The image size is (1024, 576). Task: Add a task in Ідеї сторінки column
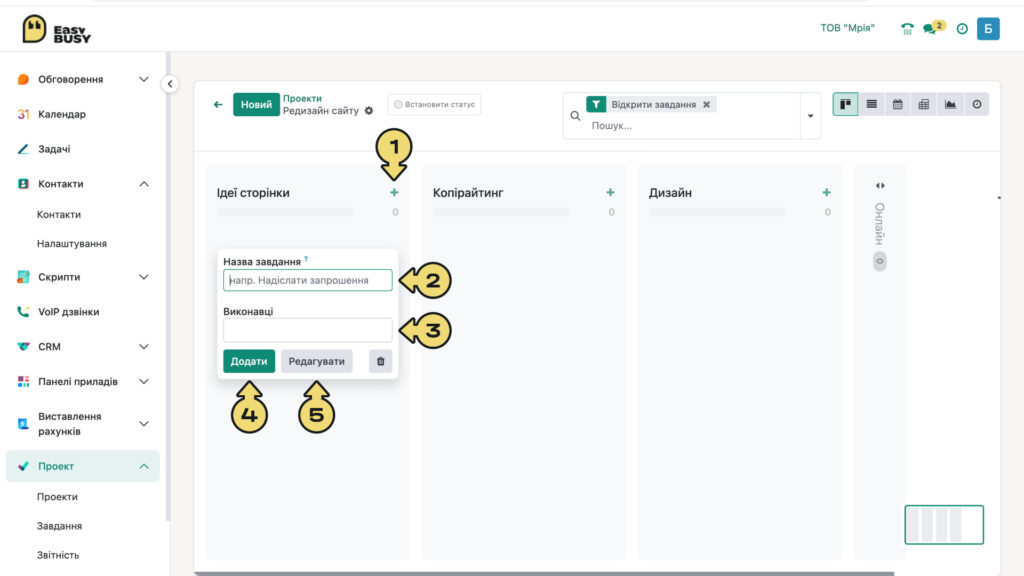point(394,193)
